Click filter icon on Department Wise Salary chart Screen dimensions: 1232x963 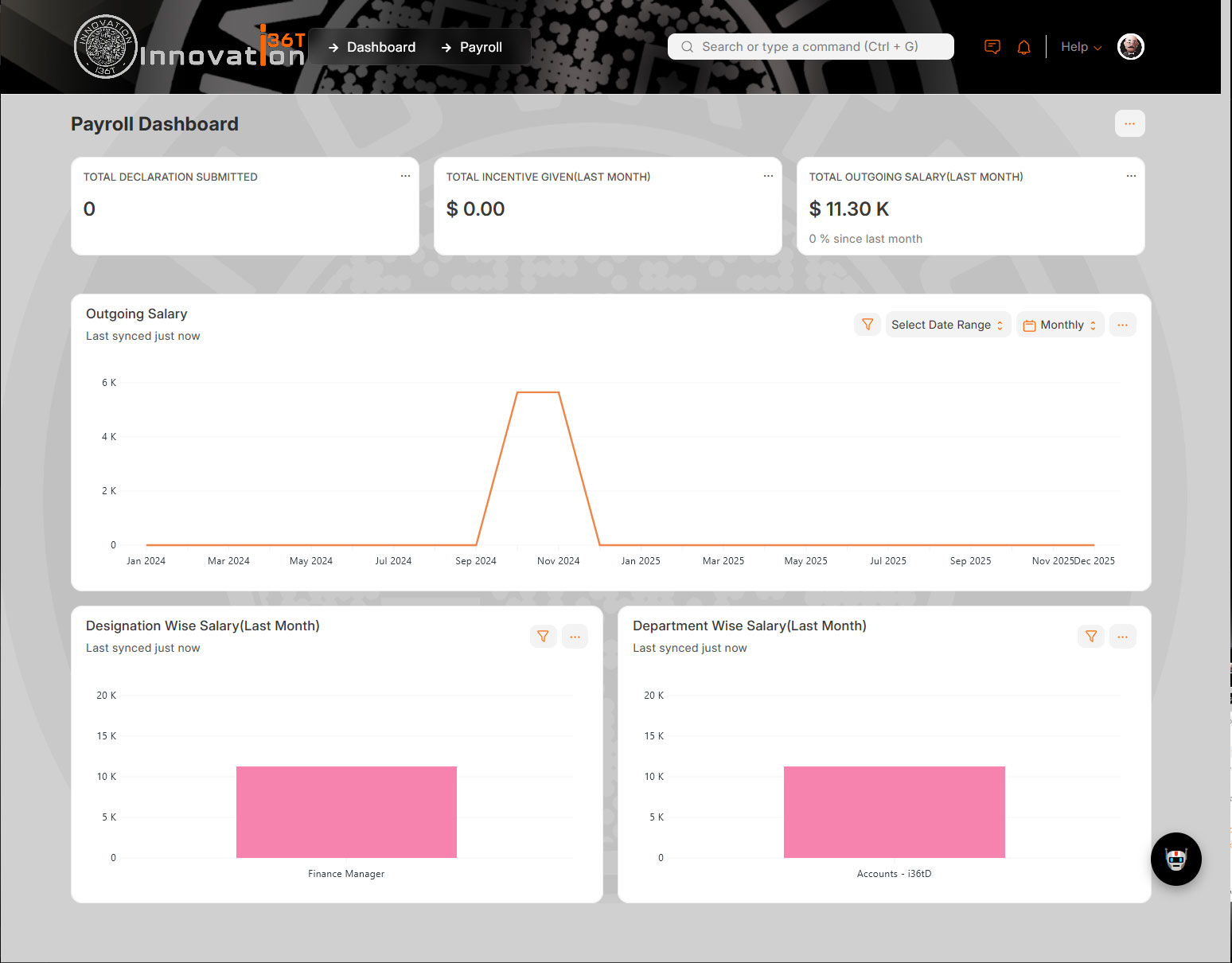(x=1091, y=637)
